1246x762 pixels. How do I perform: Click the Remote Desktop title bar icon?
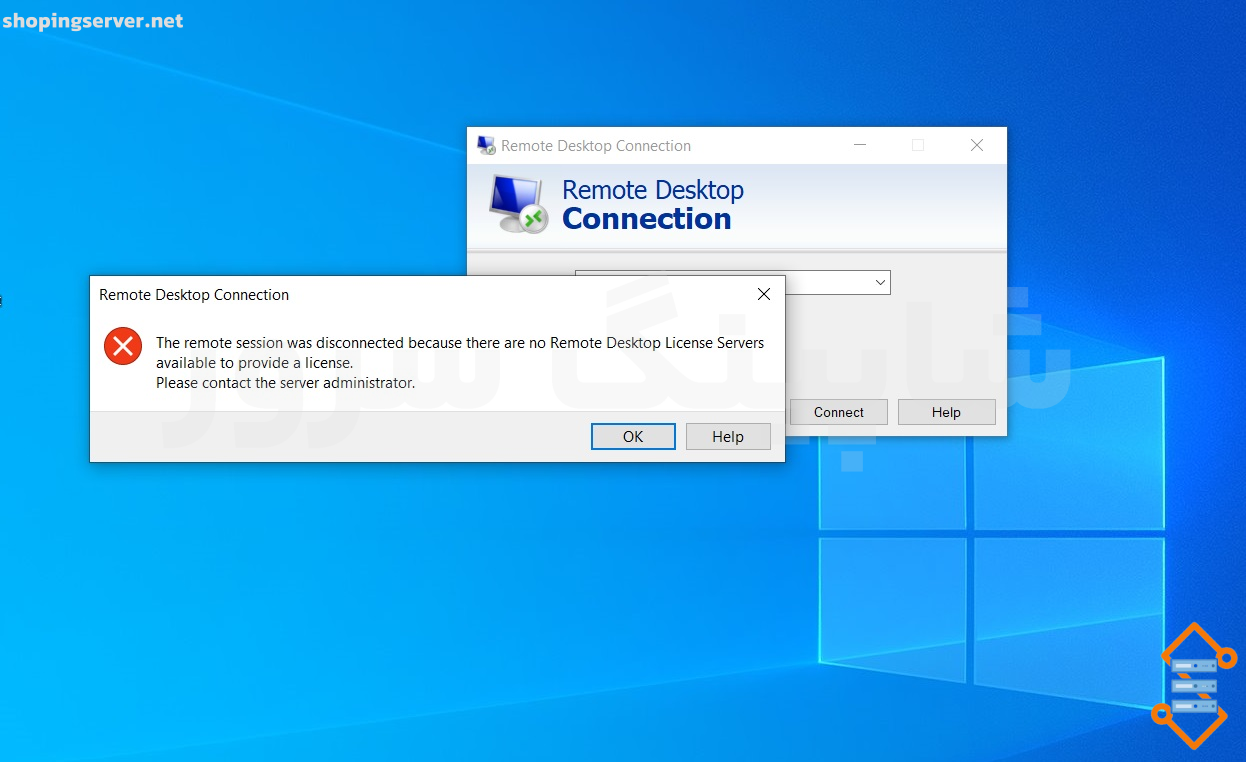(486, 145)
